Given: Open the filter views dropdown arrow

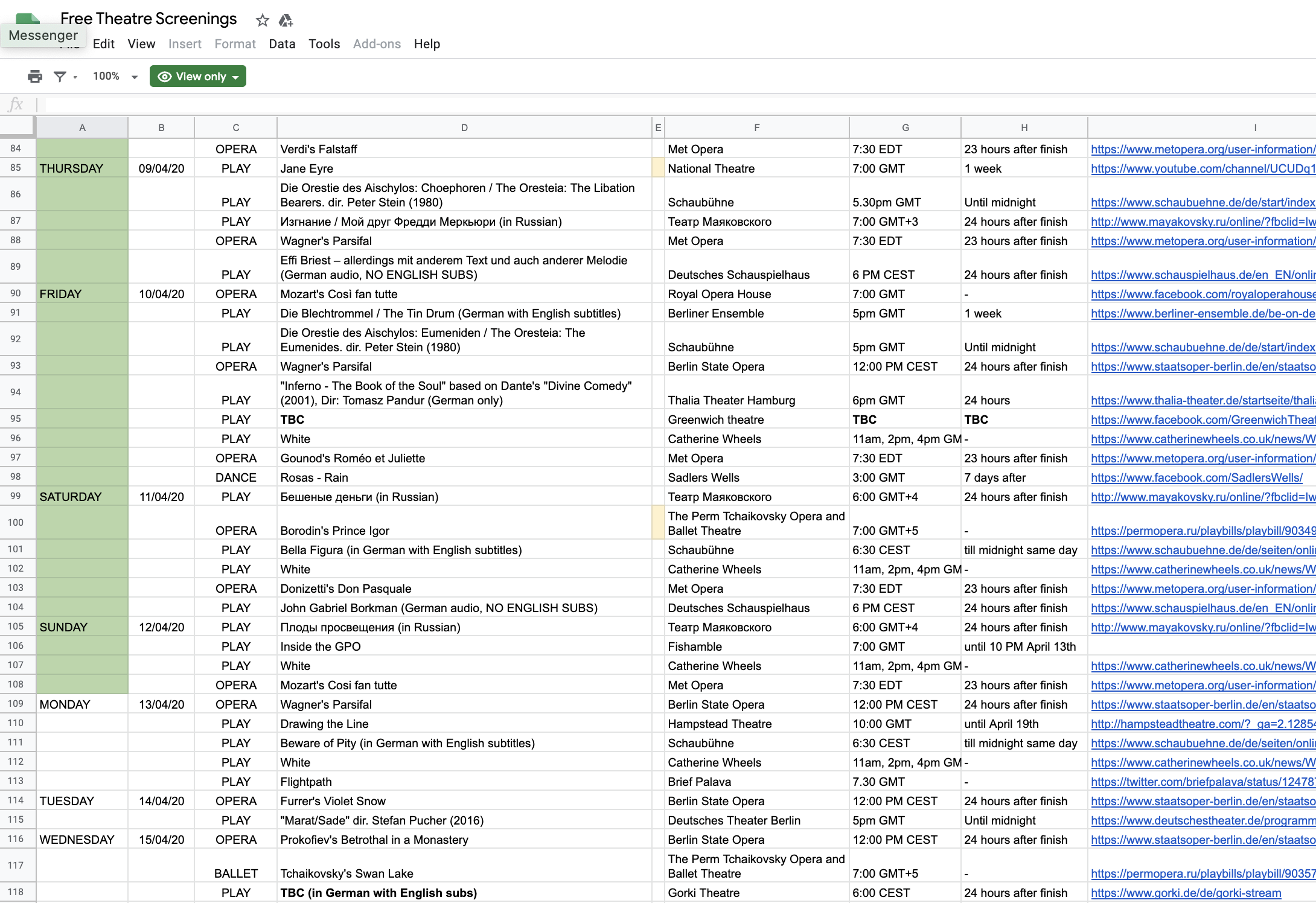Looking at the screenshot, I should 75,77.
